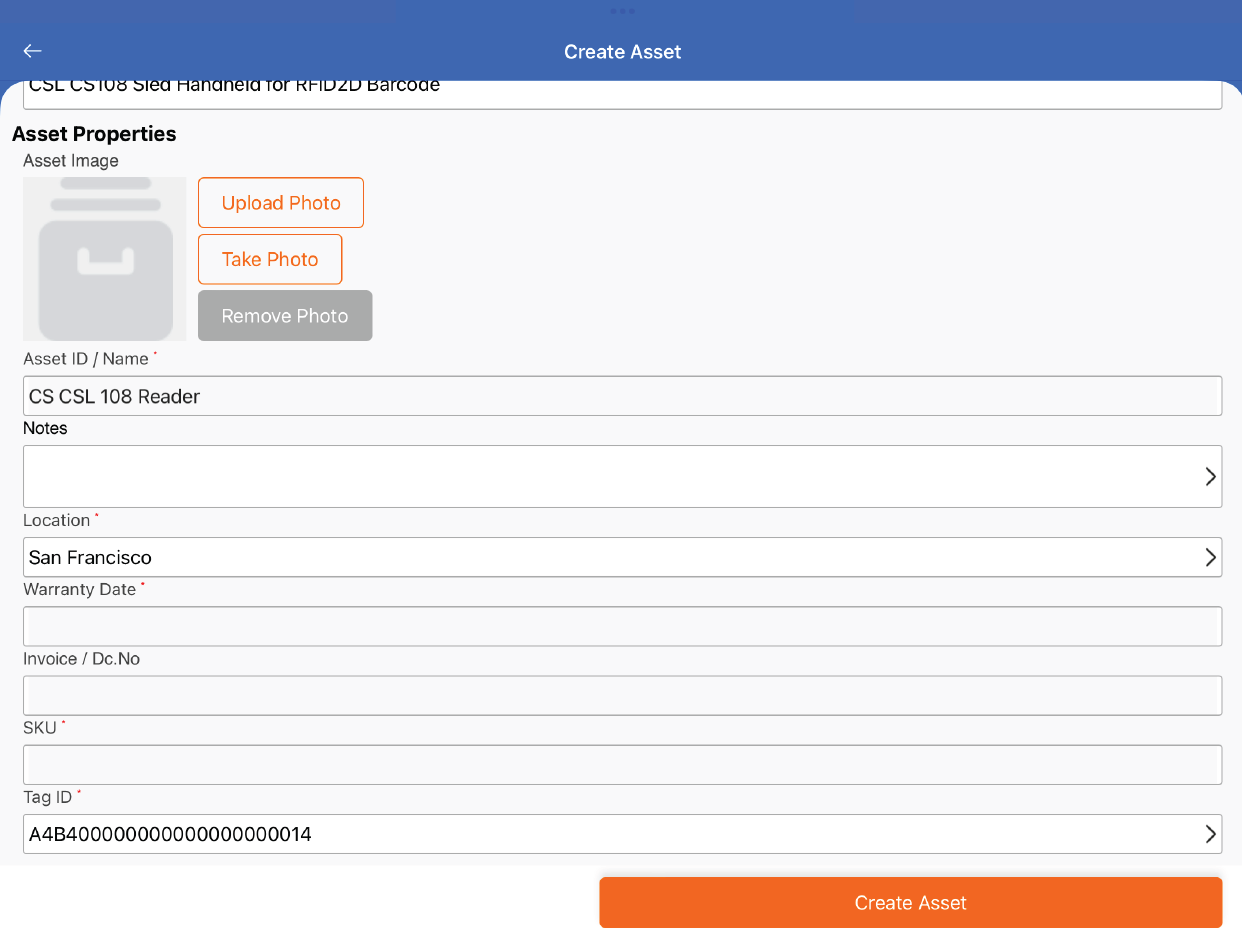
Task: Click the Warranty Date field
Action: pos(622,626)
